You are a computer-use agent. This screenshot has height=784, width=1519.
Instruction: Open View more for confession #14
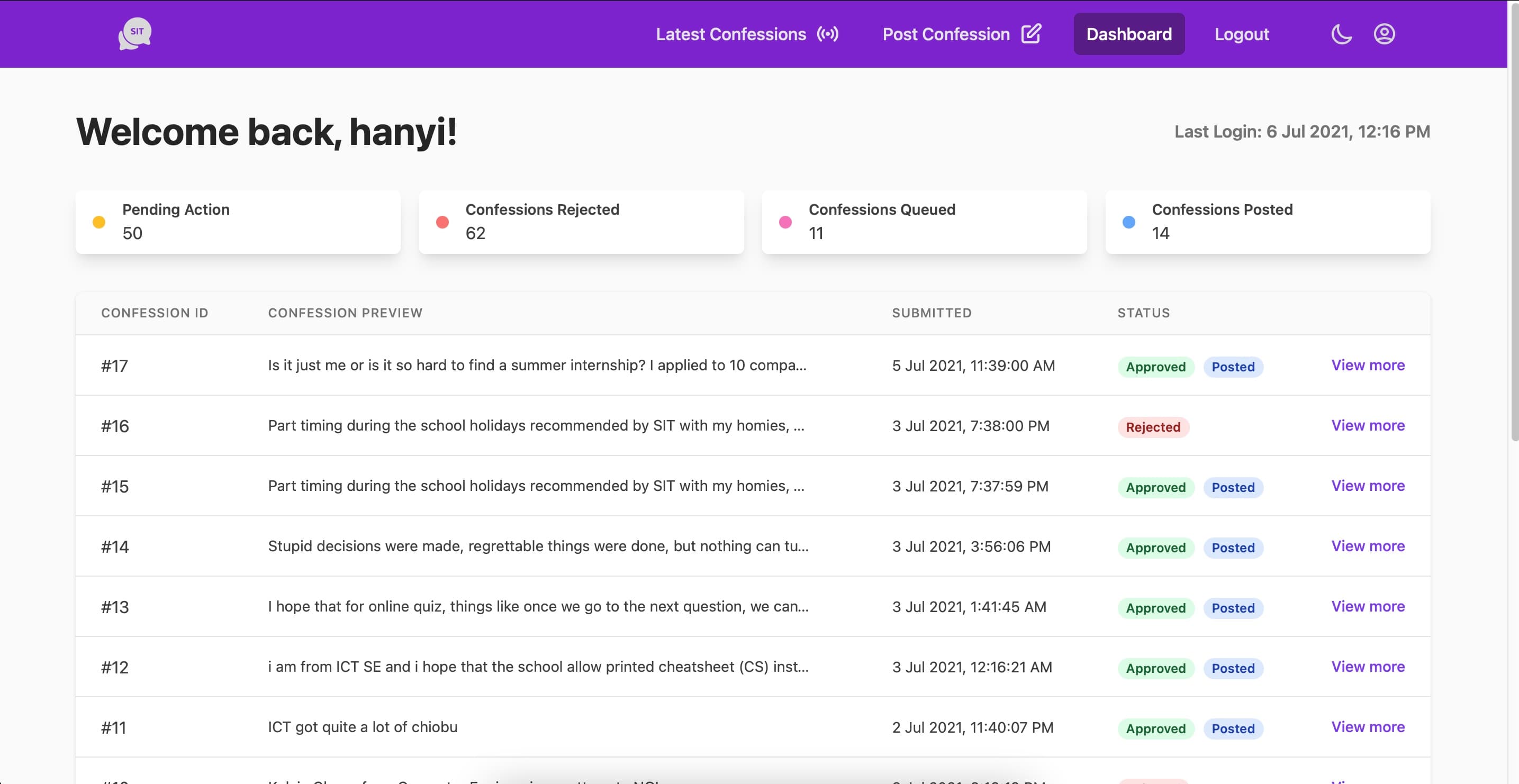click(x=1368, y=546)
